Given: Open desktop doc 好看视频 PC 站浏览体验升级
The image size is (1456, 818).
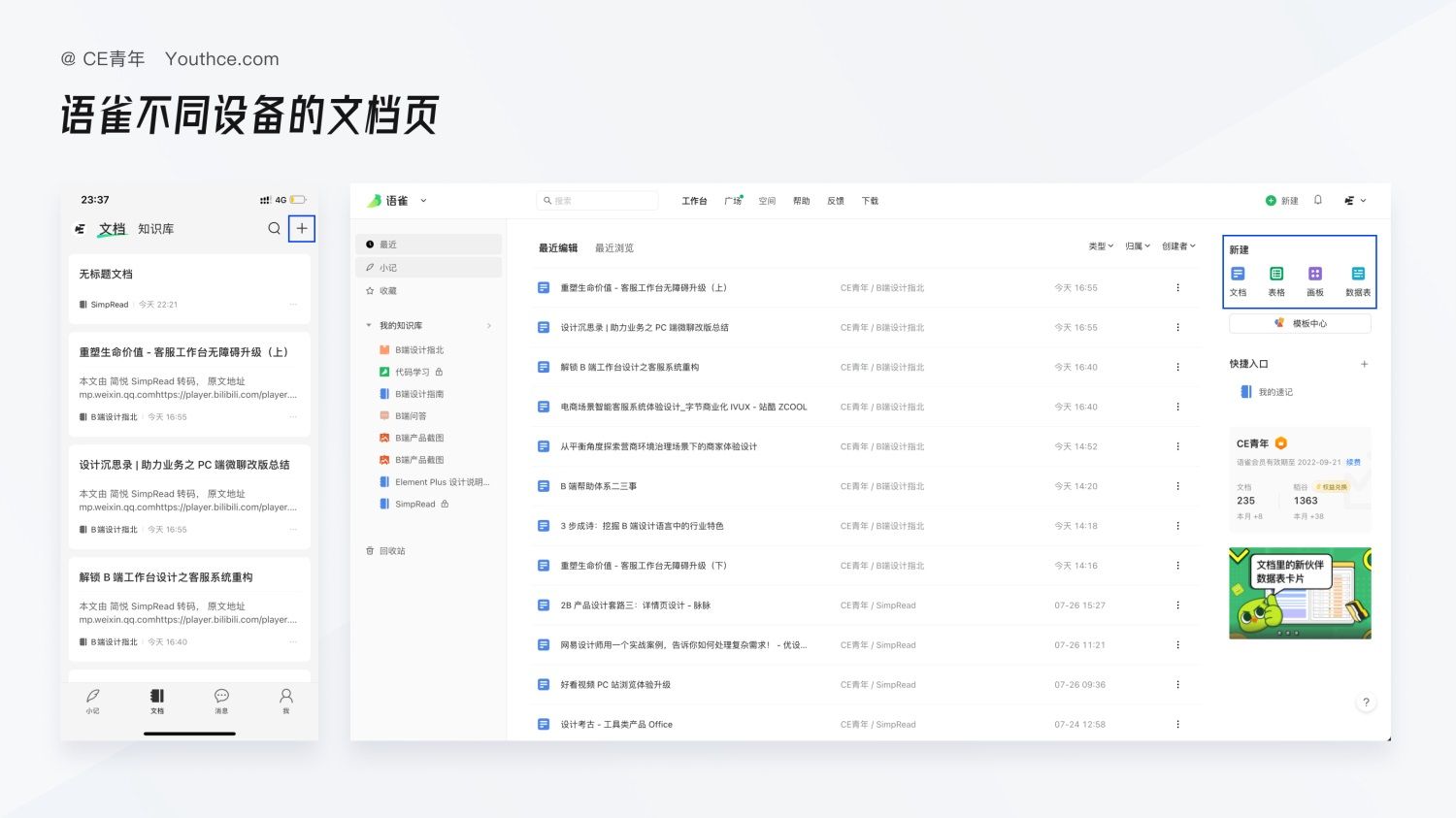Looking at the screenshot, I should 615,684.
